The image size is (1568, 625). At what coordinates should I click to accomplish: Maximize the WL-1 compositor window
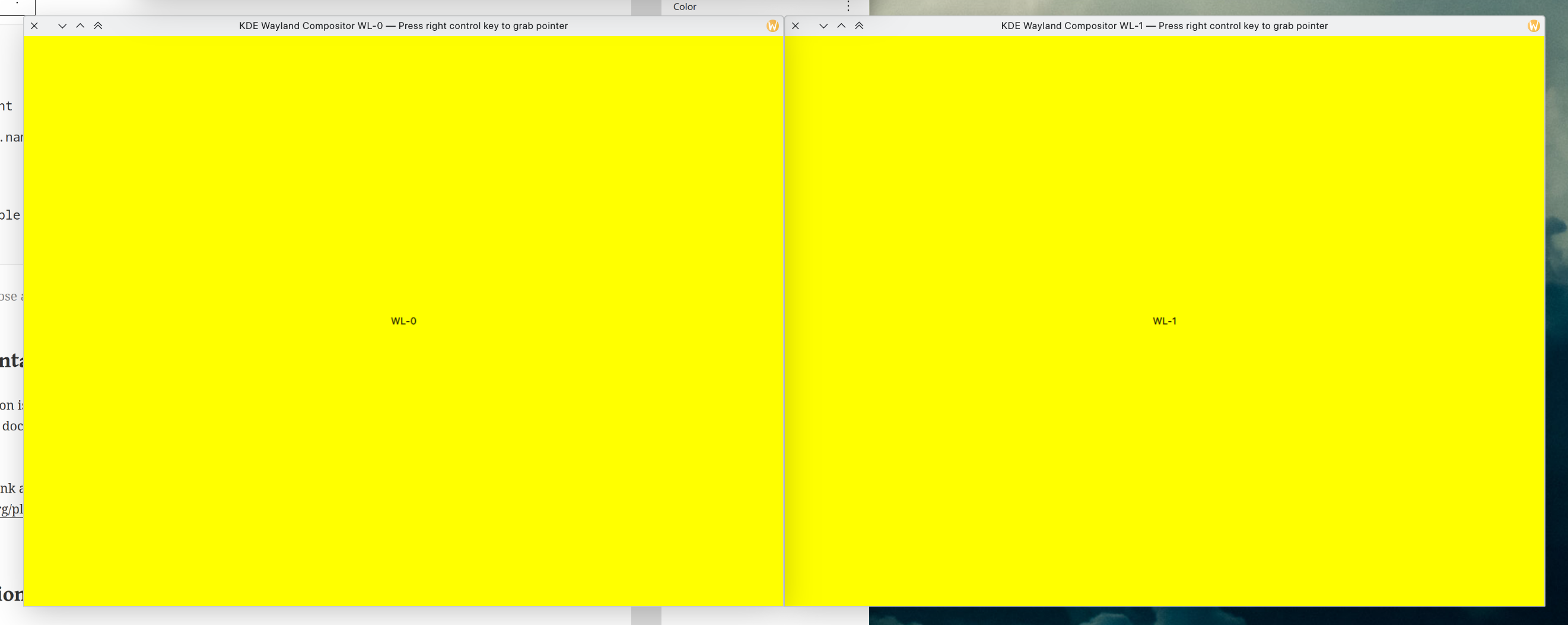click(841, 26)
